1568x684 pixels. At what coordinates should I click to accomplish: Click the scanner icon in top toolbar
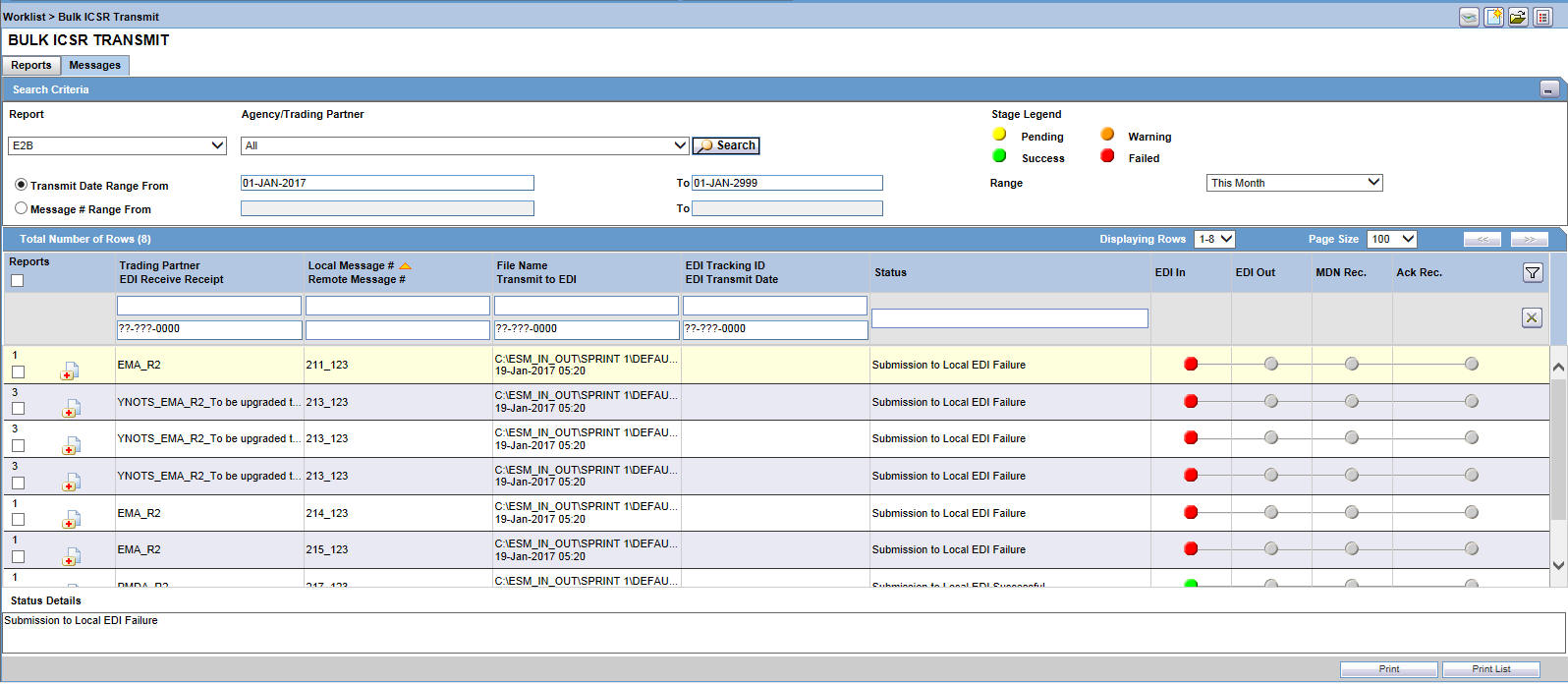click(1469, 17)
